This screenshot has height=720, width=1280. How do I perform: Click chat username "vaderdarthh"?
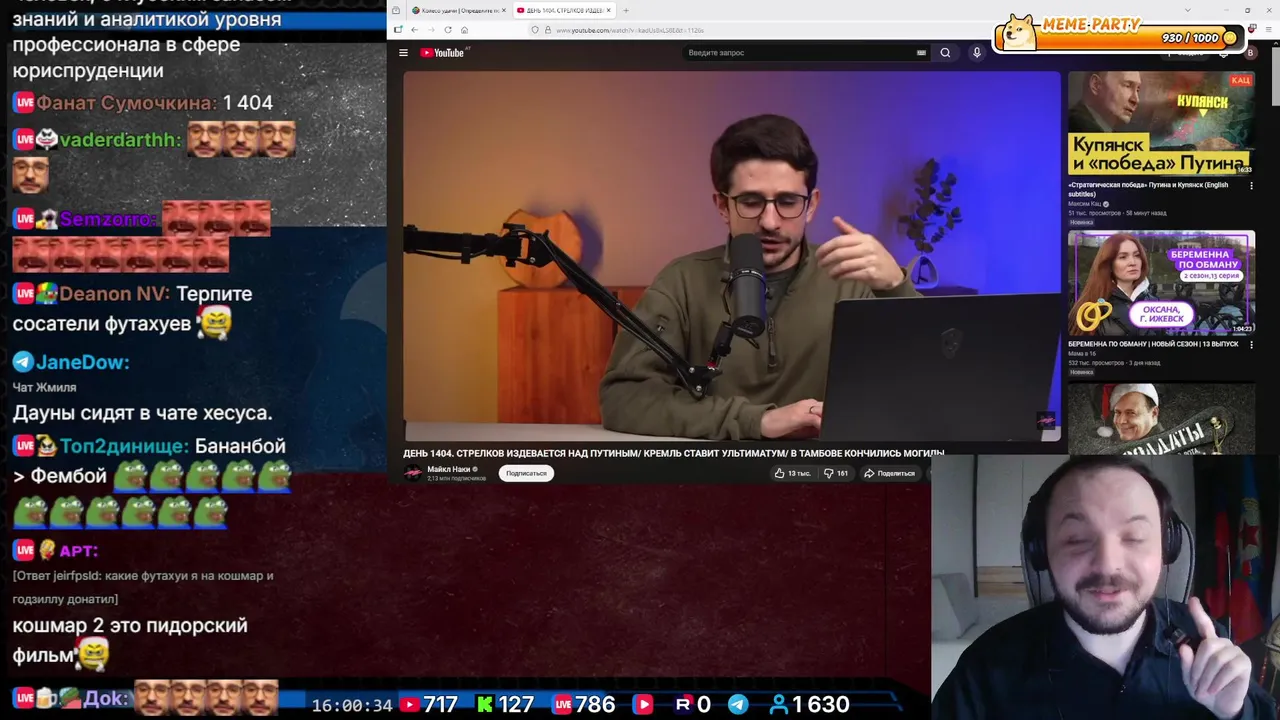click(120, 140)
